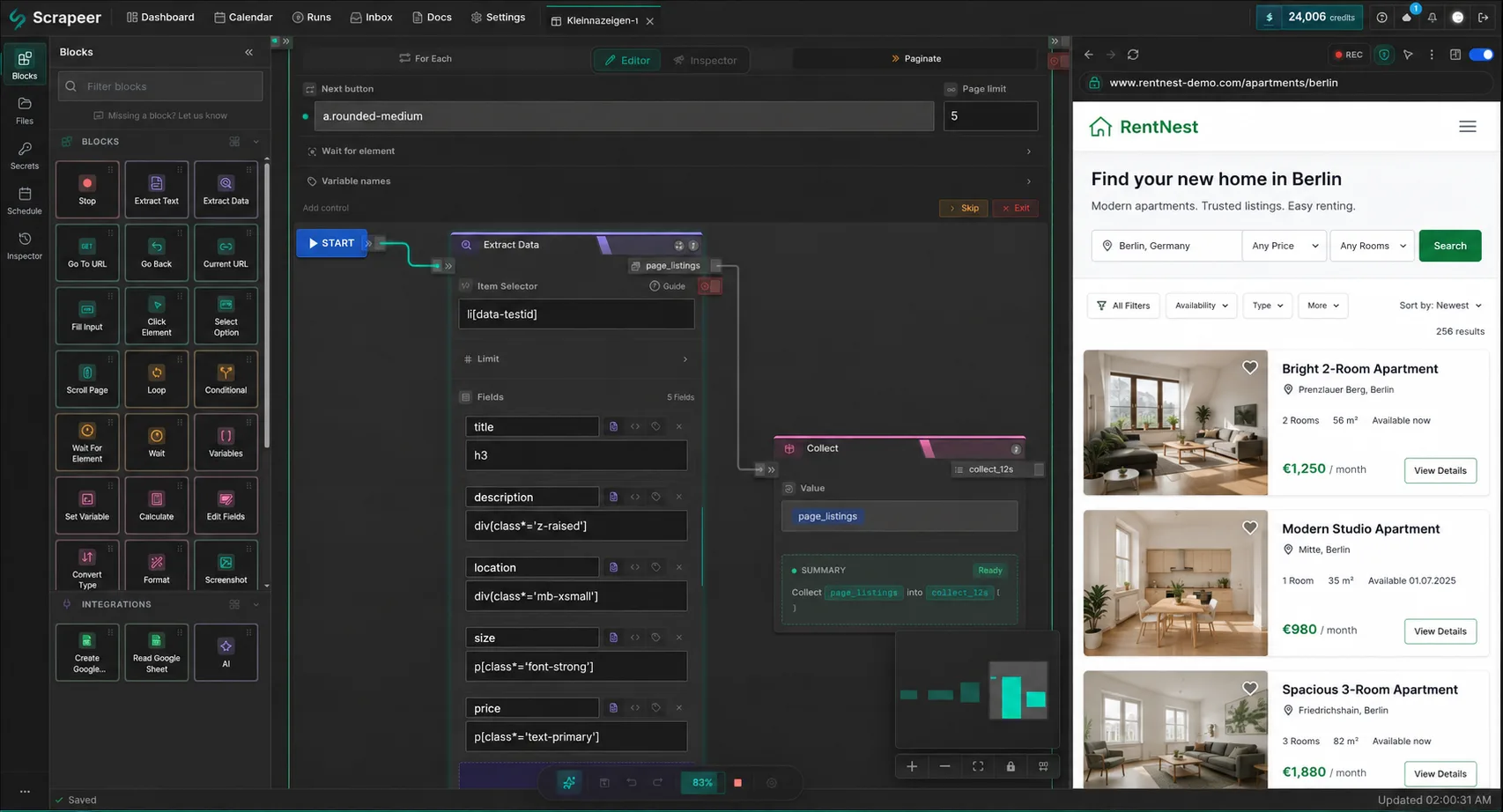Toggle the blue switch in browser toolbar
This screenshot has width=1503, height=812.
1482,55
